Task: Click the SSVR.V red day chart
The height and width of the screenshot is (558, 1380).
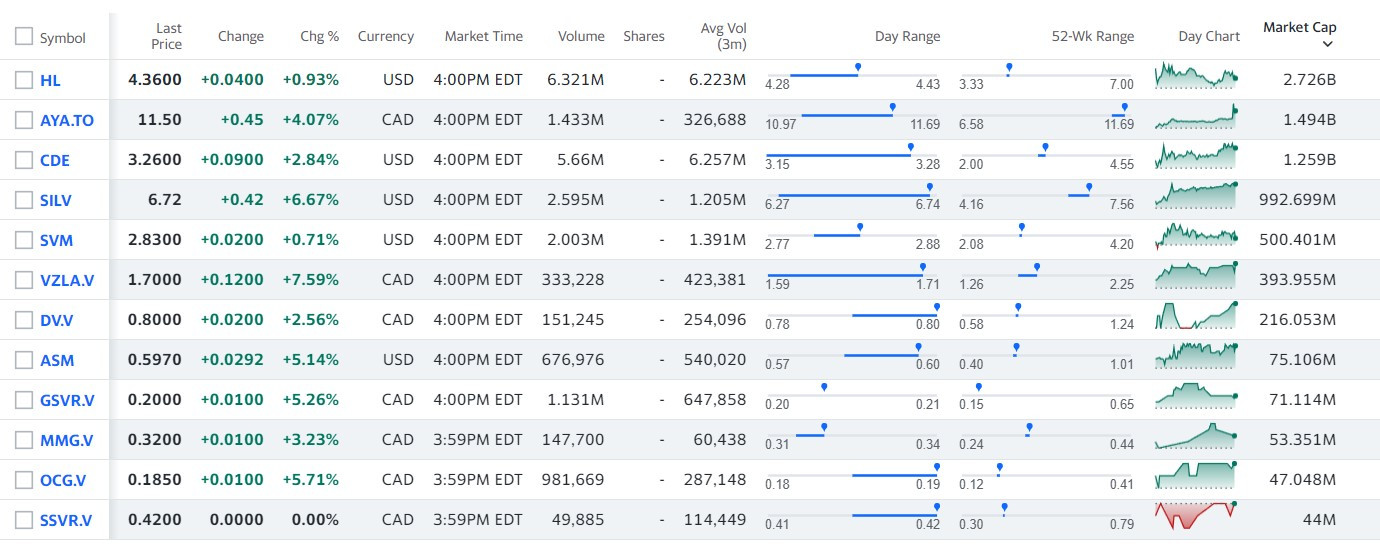Action: click(1196, 518)
